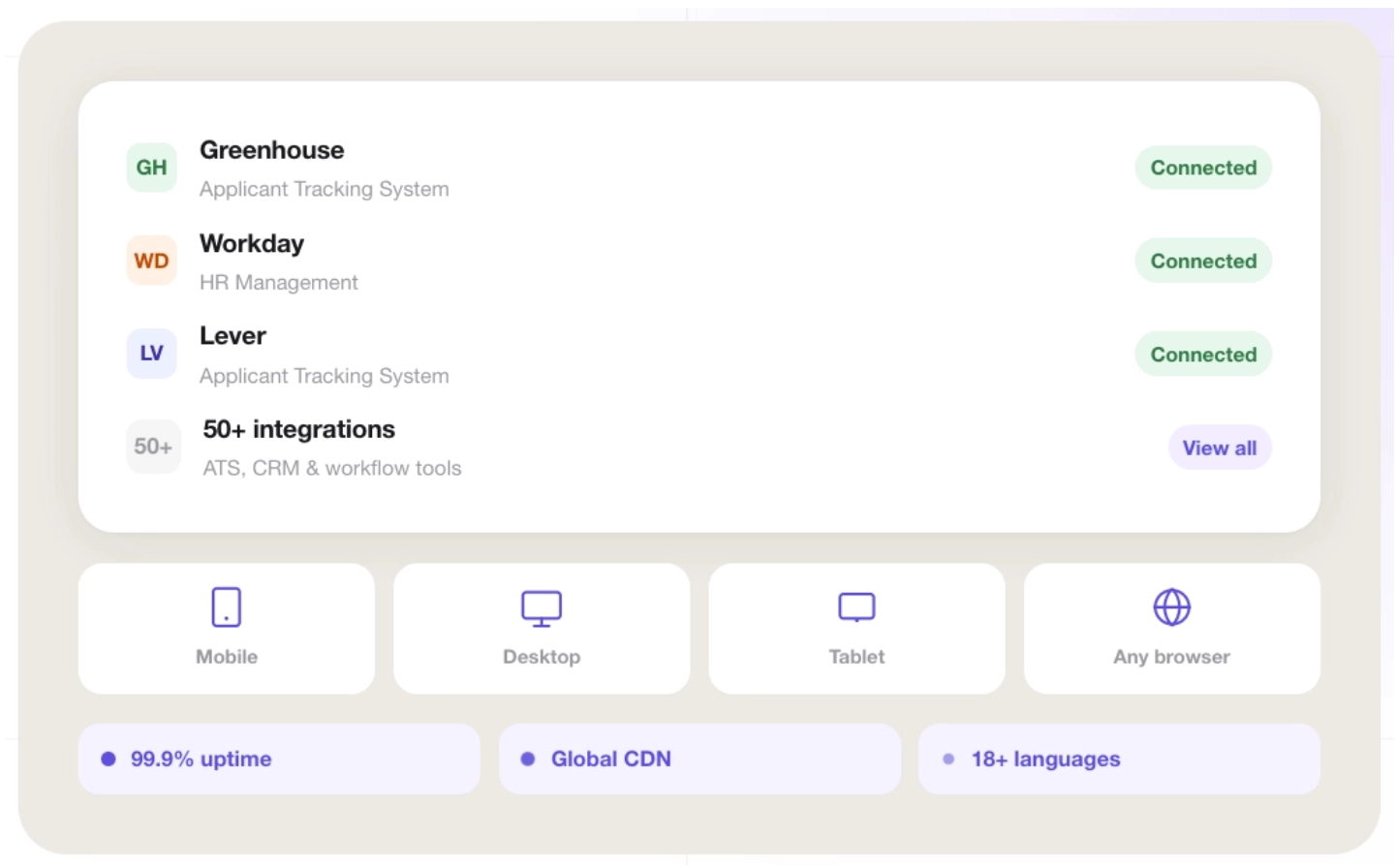Click the 50+ integrations heading
The height and width of the screenshot is (868, 1395).
pos(299,429)
